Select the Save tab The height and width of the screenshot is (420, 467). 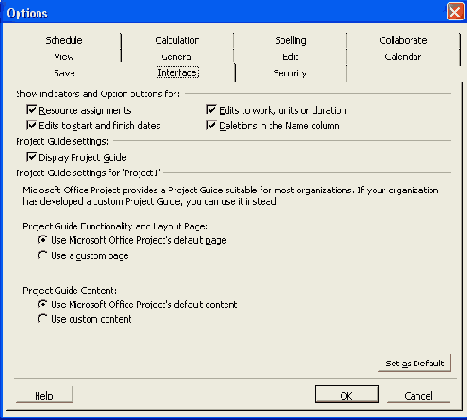click(64, 73)
